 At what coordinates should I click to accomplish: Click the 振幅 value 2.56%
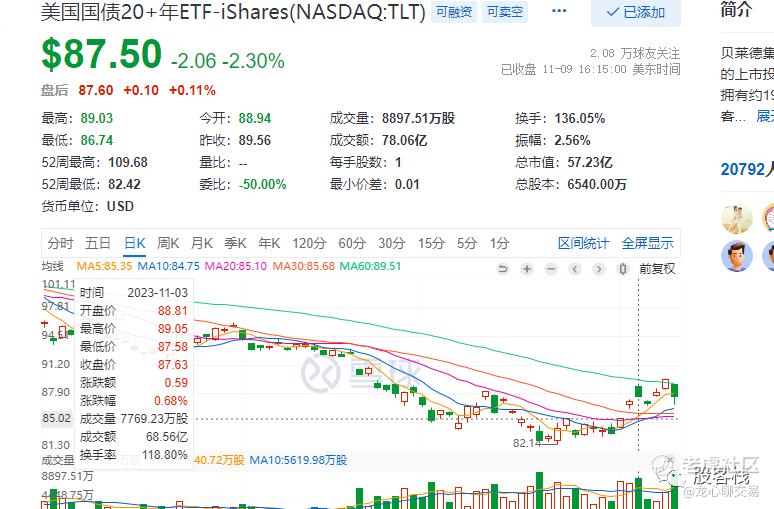[572, 140]
